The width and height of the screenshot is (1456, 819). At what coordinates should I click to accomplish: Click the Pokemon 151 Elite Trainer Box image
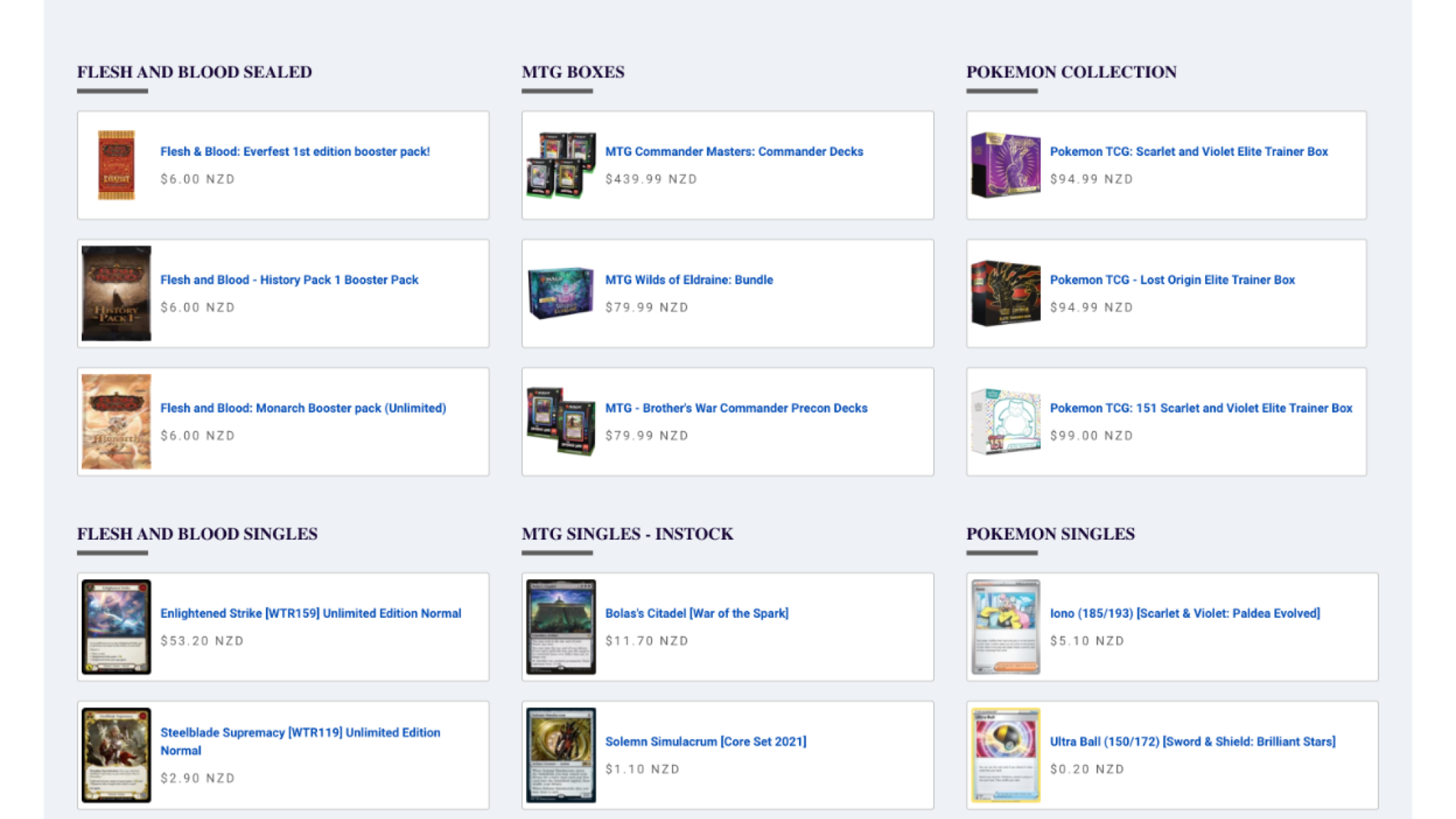(x=1005, y=422)
